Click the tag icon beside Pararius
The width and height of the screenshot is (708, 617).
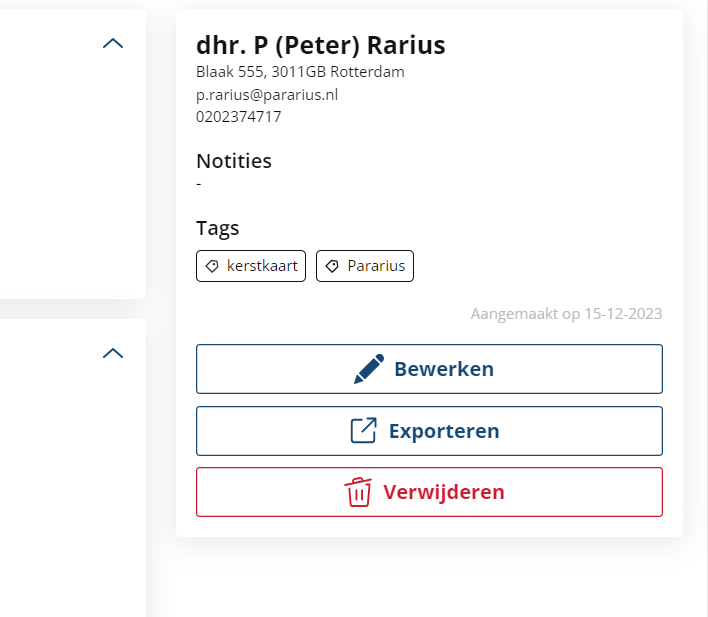click(x=332, y=266)
